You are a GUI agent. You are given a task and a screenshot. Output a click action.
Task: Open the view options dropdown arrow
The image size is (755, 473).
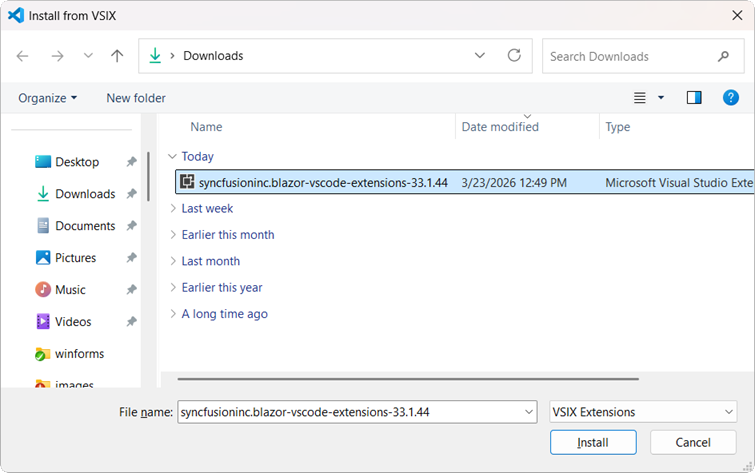point(661,98)
